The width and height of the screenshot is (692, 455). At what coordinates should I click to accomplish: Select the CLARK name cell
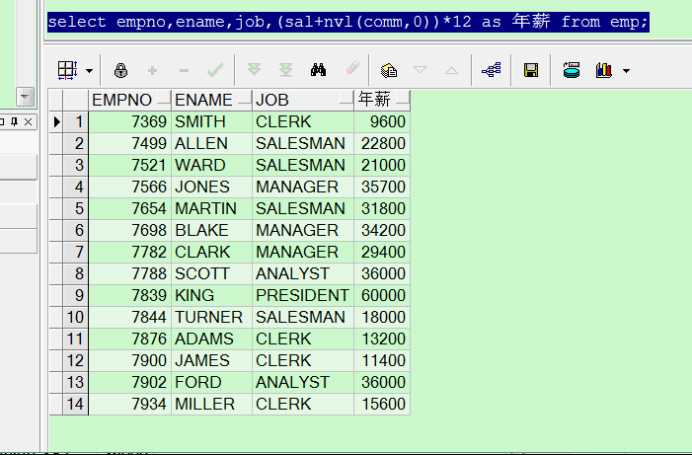211,252
